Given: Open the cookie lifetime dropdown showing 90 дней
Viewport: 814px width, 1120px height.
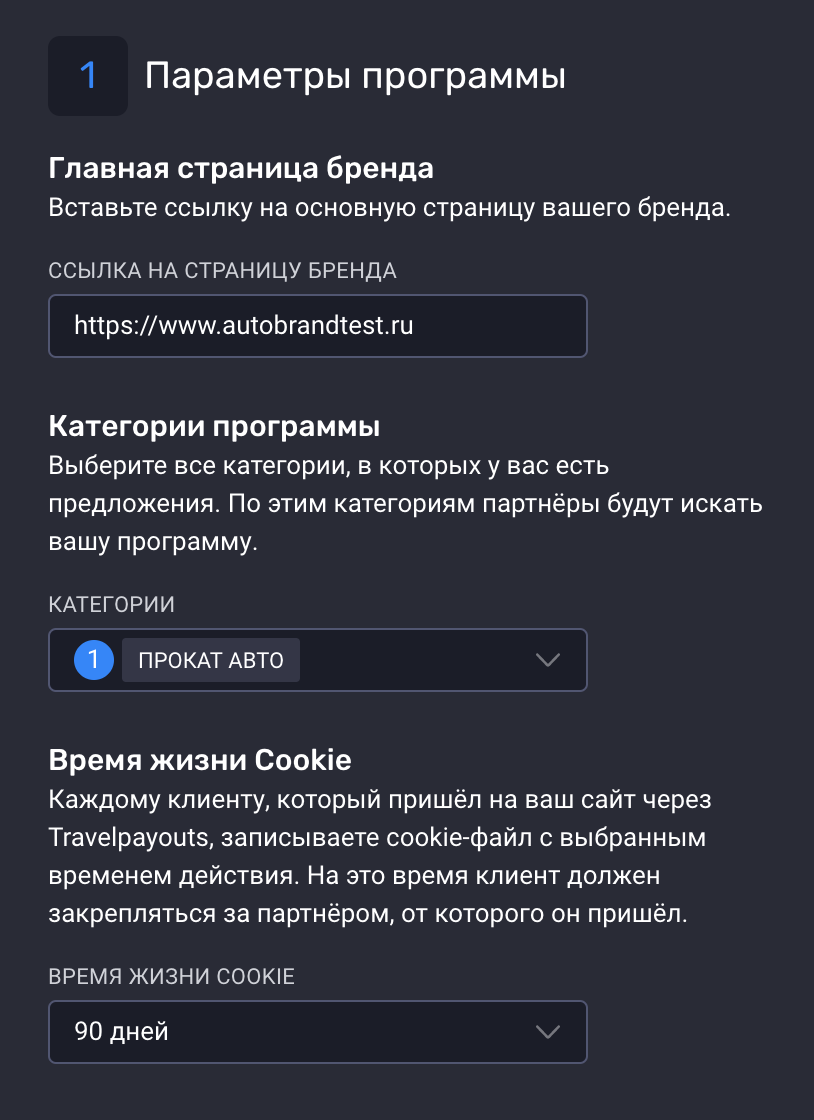Looking at the screenshot, I should coord(300,1032).
